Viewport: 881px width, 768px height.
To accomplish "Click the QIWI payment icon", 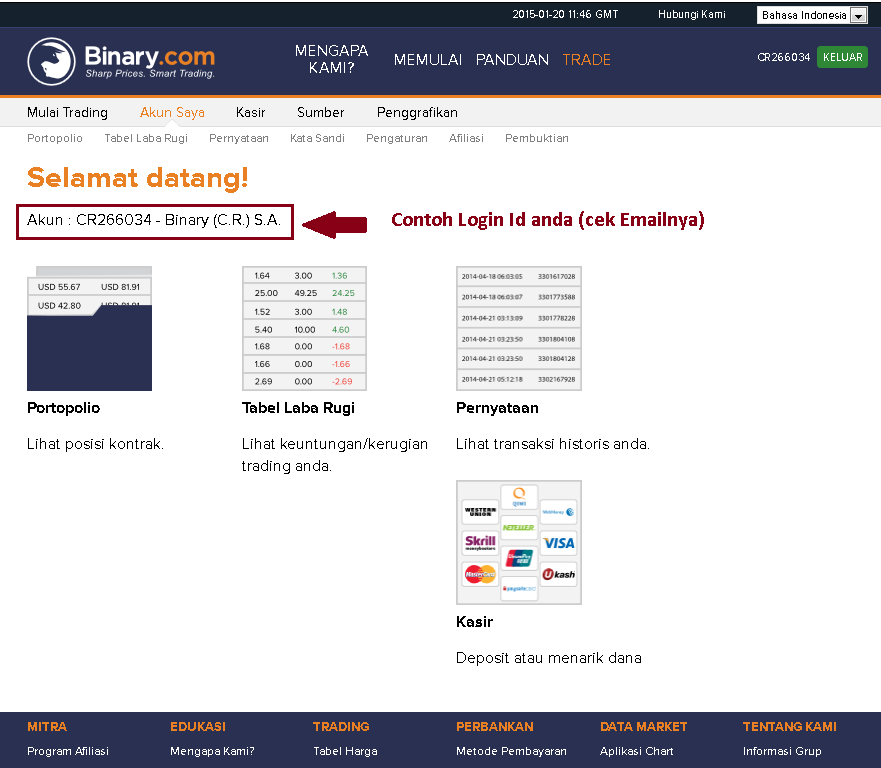I will (x=519, y=497).
